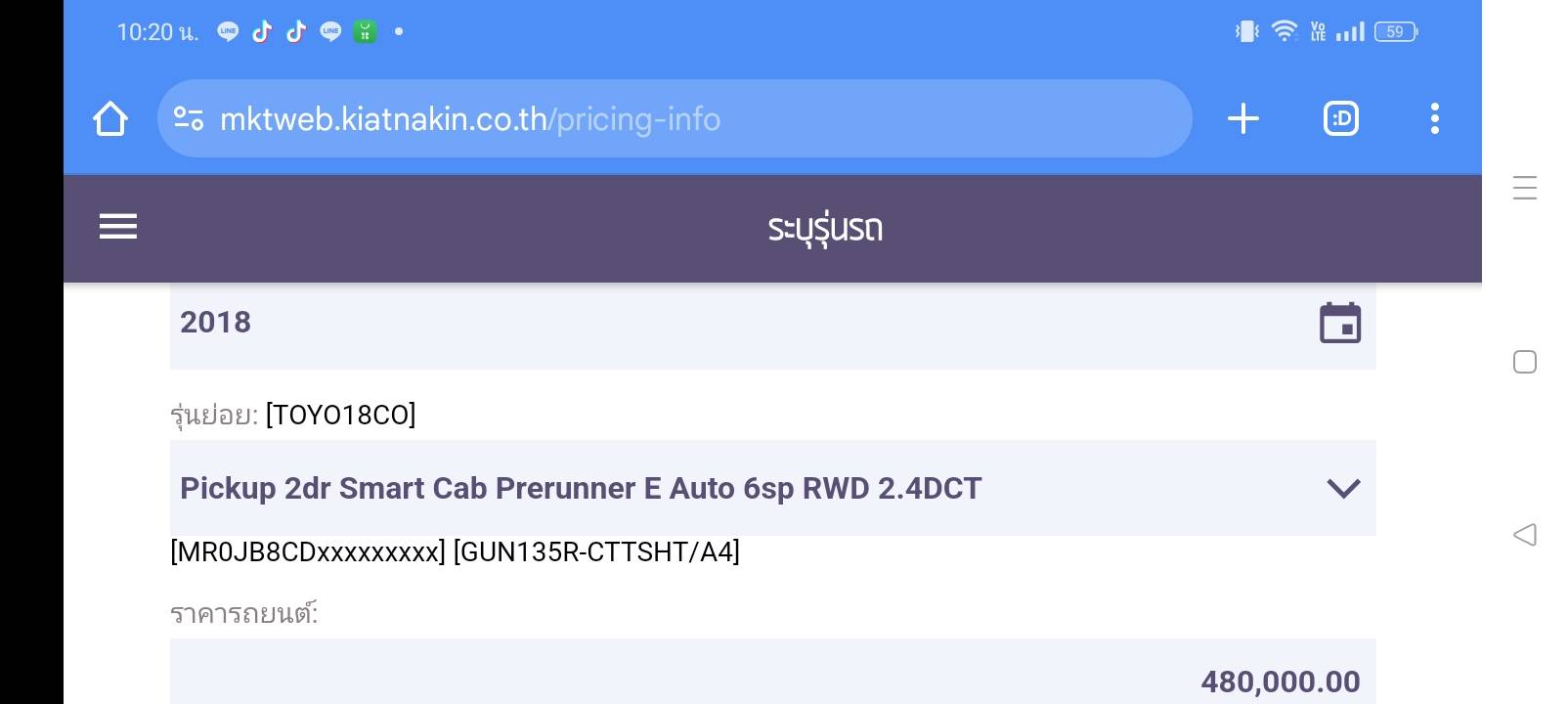Select the Pickup 2dr Smart Cab Prerunner model field
Screen dimensions: 1568x704
684,488
